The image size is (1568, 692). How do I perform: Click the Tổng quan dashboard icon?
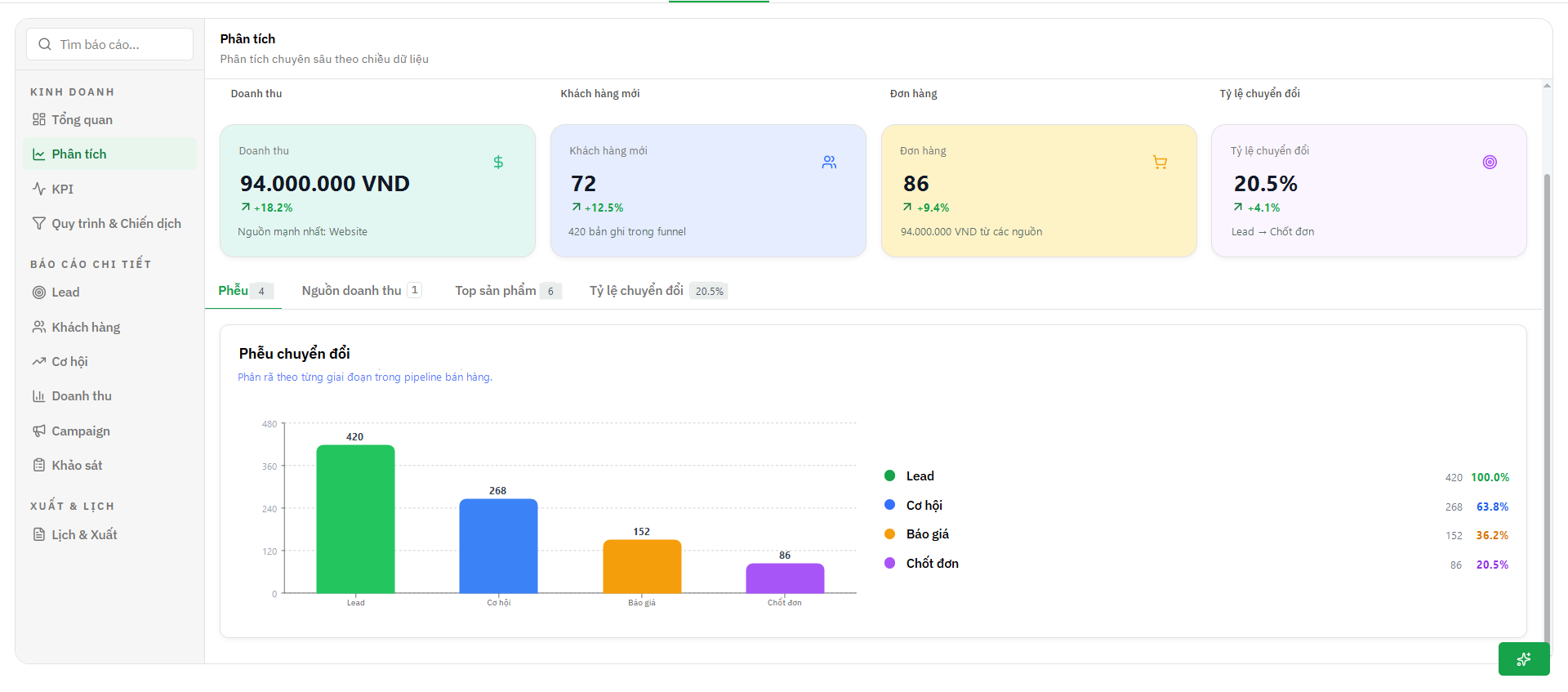[39, 119]
